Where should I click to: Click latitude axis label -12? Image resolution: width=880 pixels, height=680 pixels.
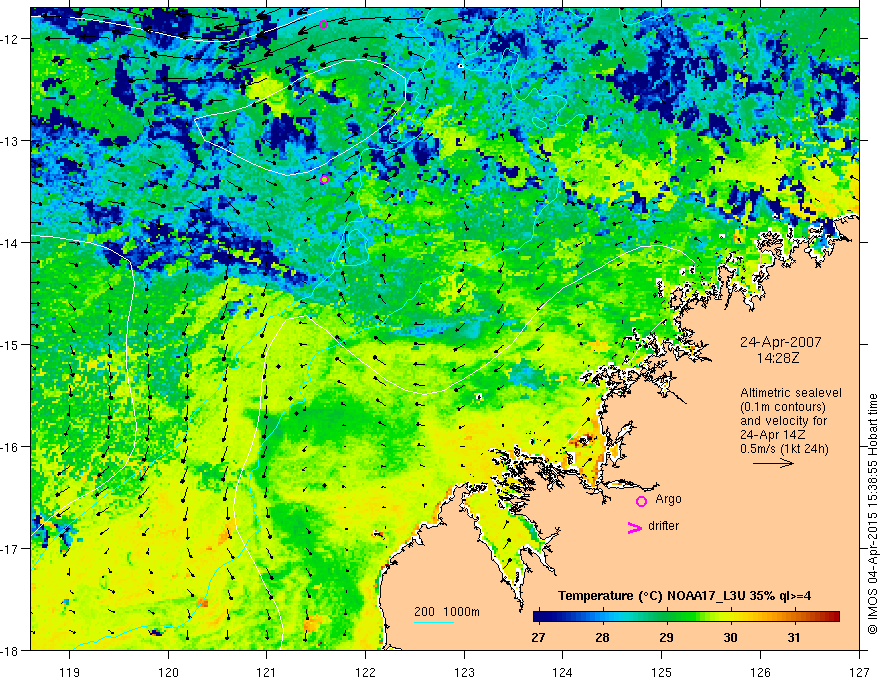tap(10, 39)
